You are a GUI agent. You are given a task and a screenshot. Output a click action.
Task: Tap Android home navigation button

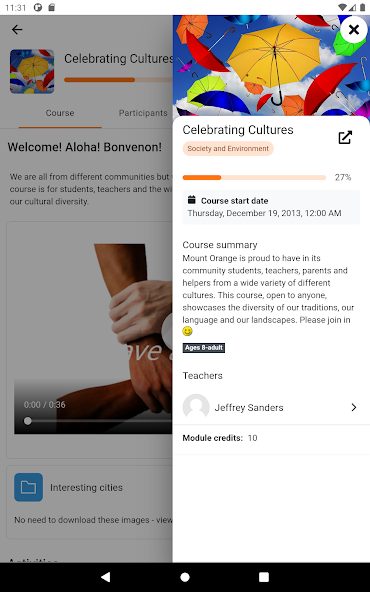coord(185,577)
